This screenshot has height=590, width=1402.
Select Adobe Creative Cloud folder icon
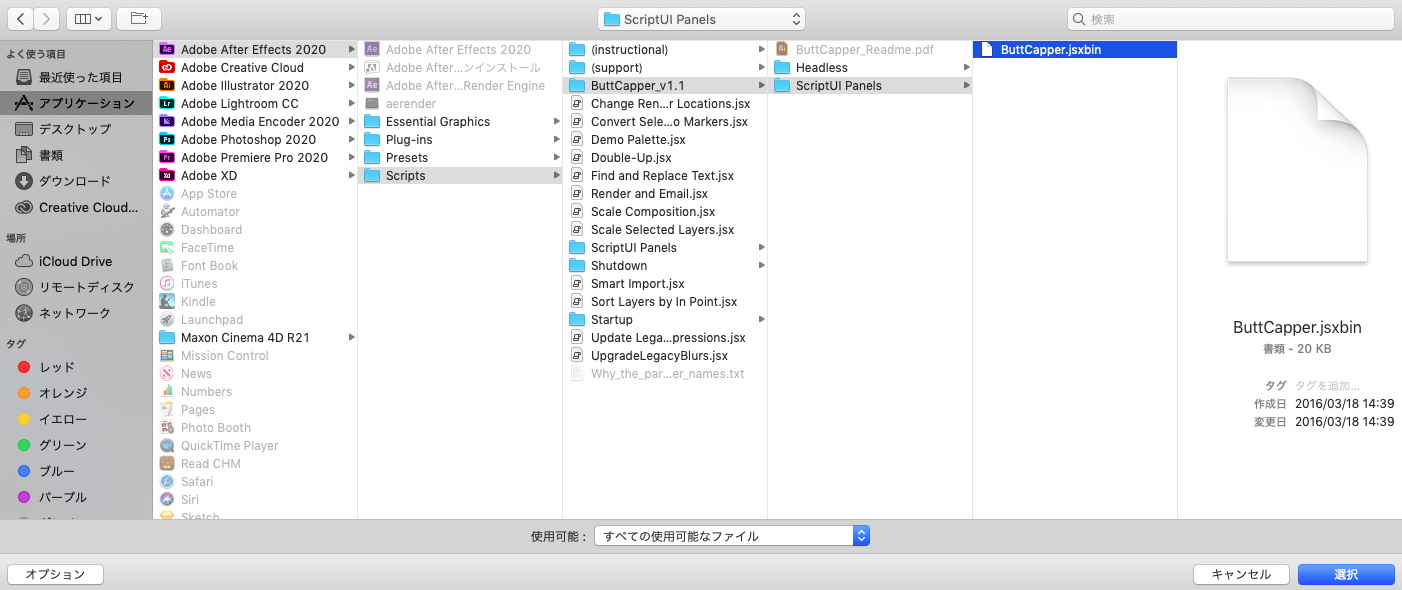168,67
